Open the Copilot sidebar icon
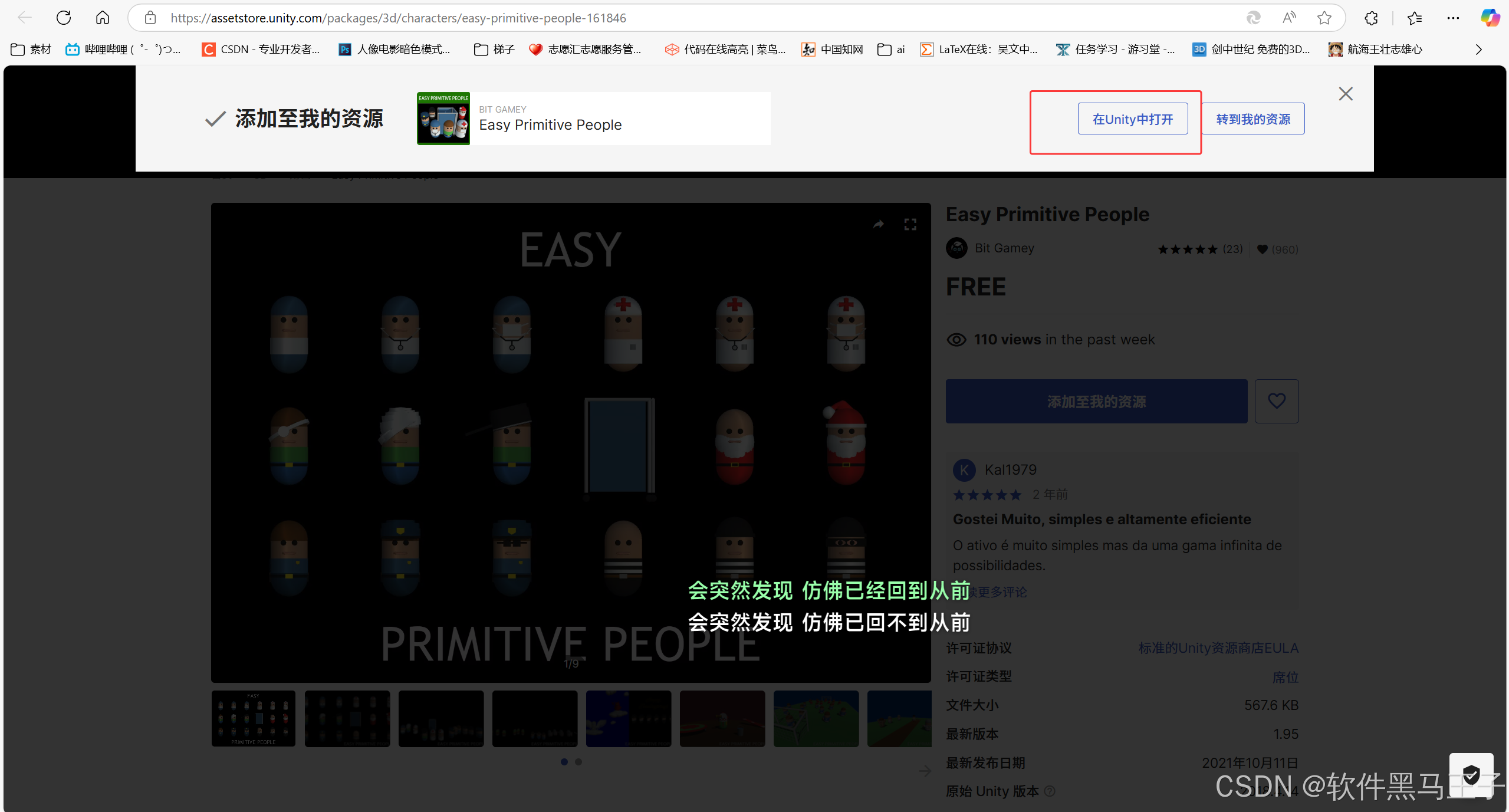This screenshot has height=812, width=1509. tap(1490, 18)
